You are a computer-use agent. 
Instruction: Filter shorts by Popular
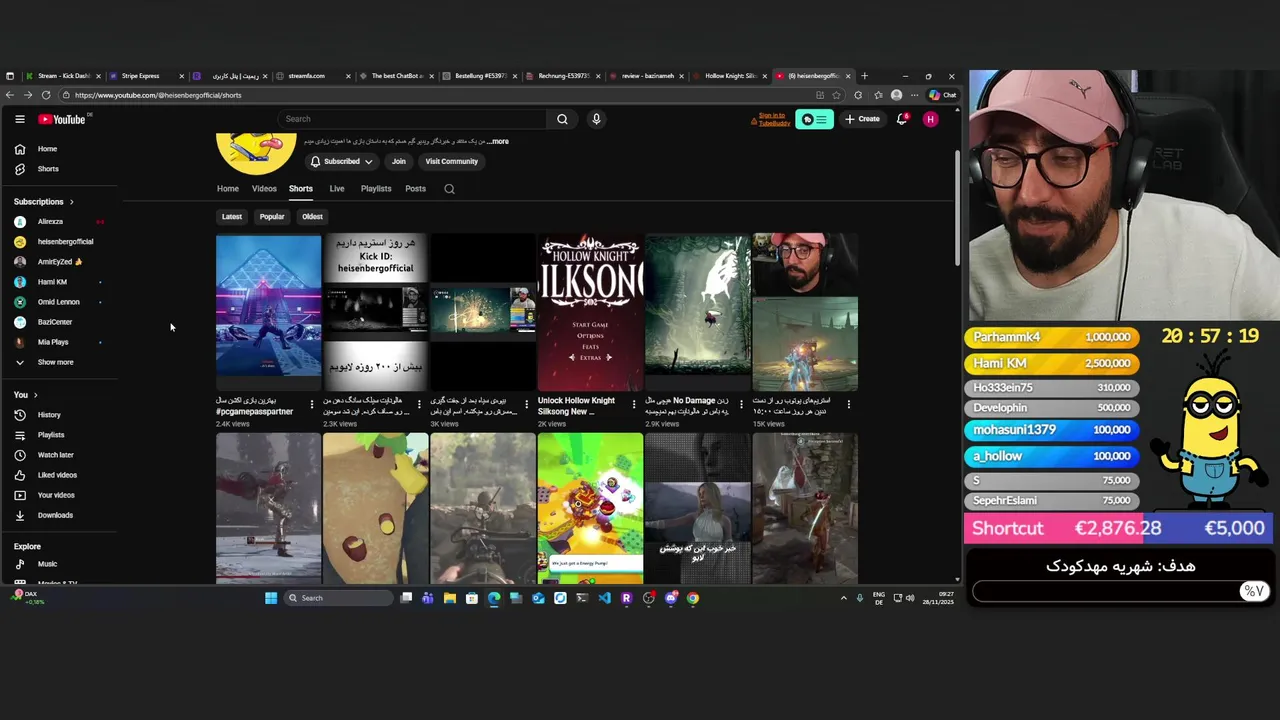pyautogui.click(x=272, y=217)
